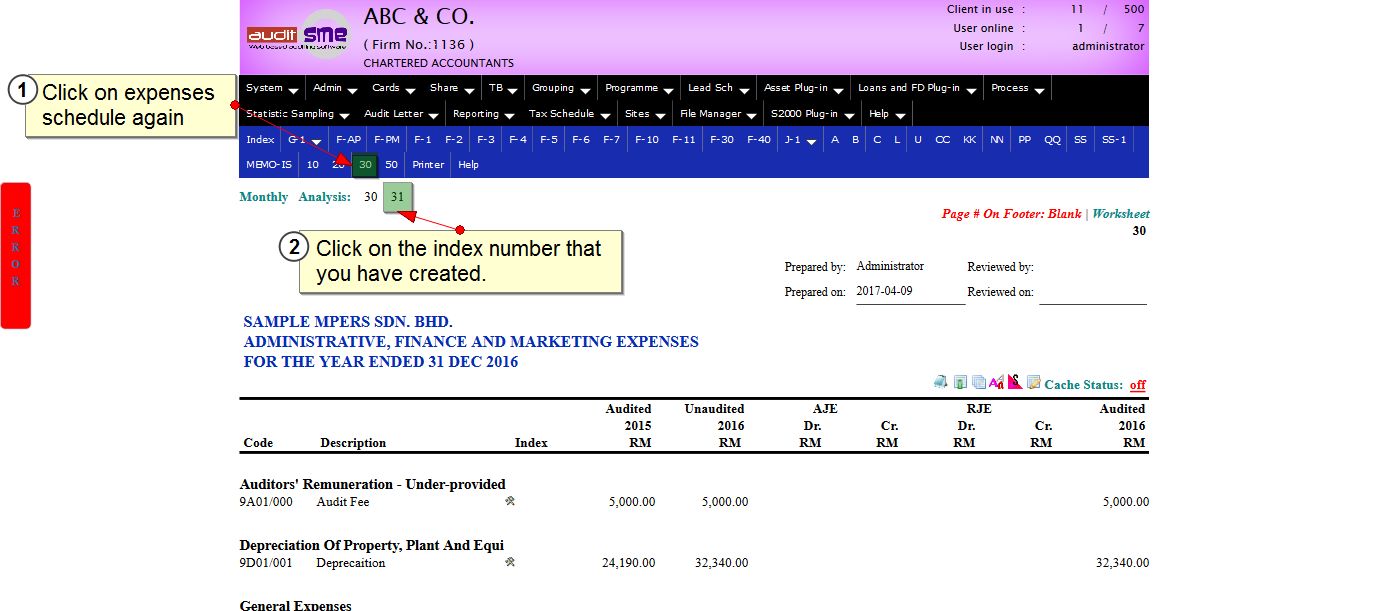Viewport: 1389px width, 611px height.
Task: Open the Worksheet link
Action: point(1120,214)
